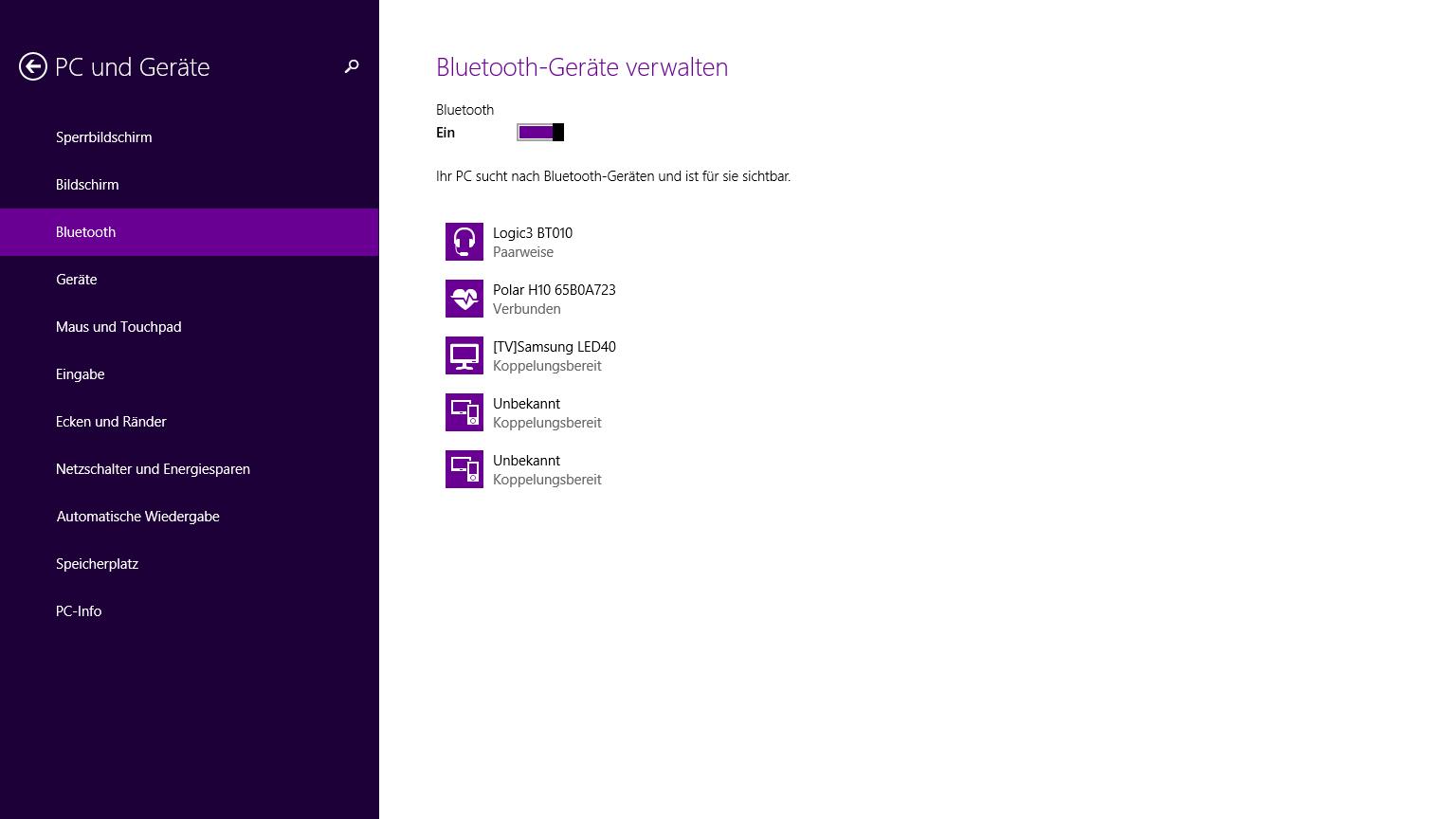Turn off the Bluetooth toggle switch
Viewport: 1456px width, 819px height.
tap(540, 133)
